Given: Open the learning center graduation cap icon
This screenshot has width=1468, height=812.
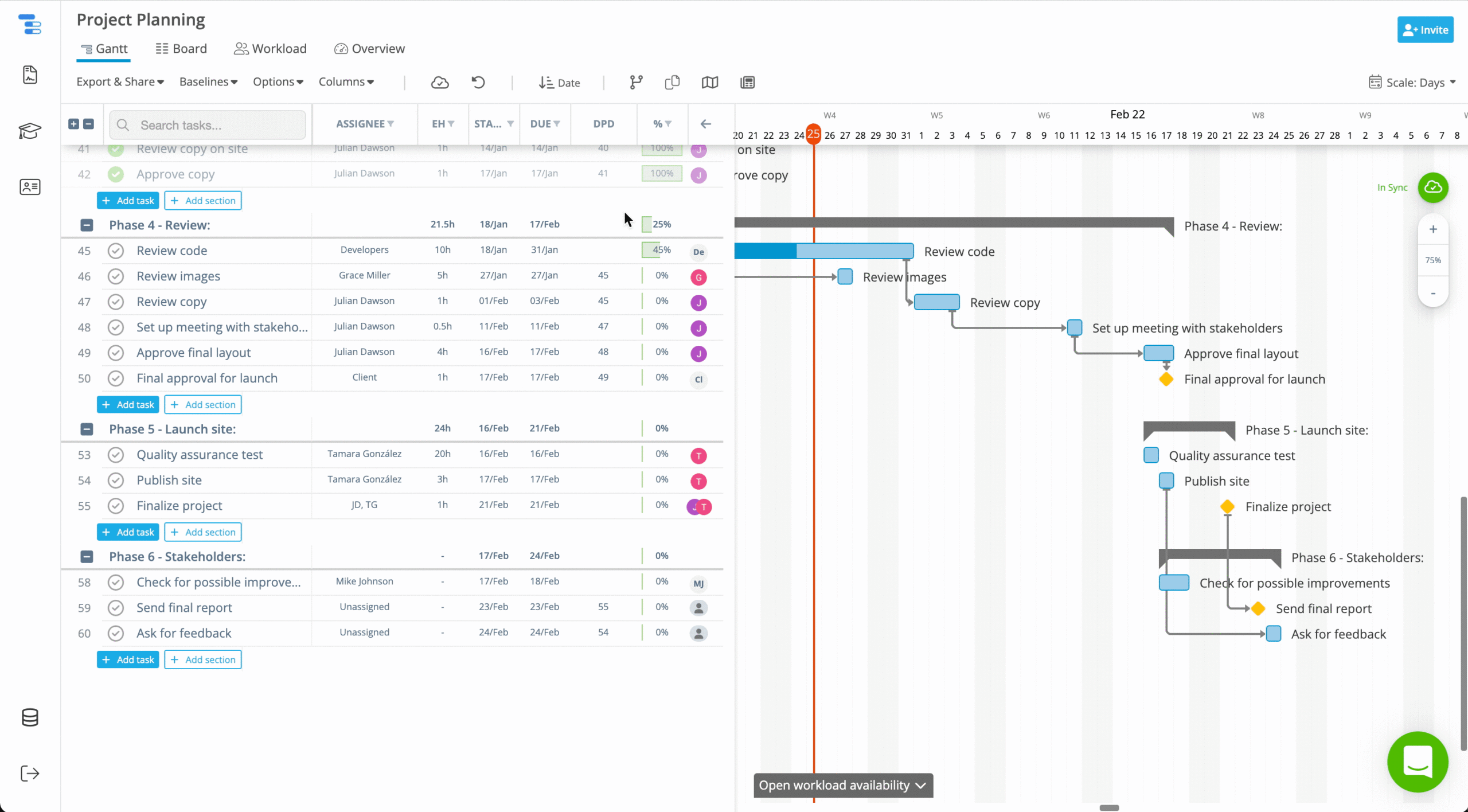Looking at the screenshot, I should click(29, 131).
